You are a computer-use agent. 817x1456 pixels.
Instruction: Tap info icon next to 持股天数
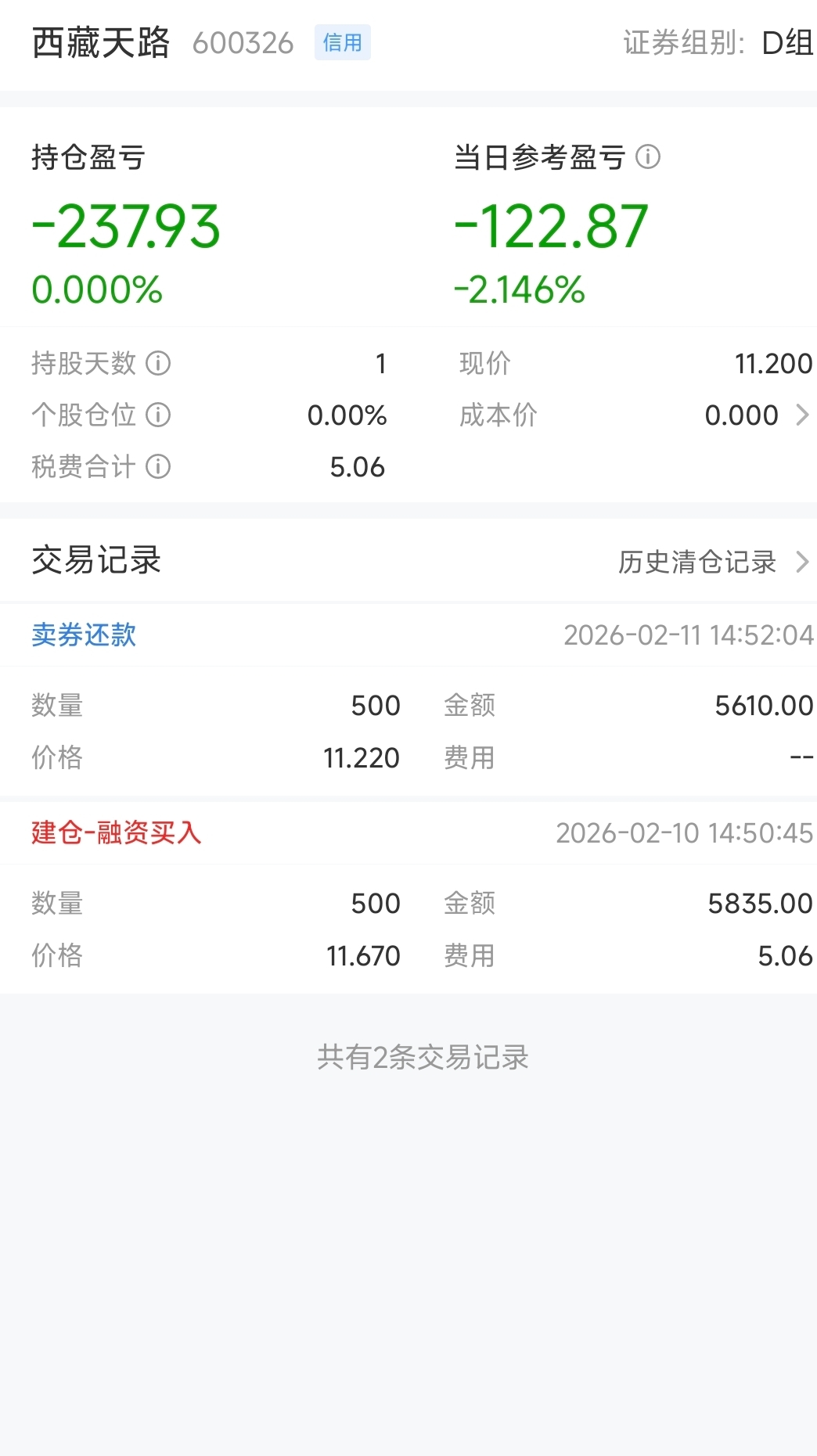coord(158,363)
